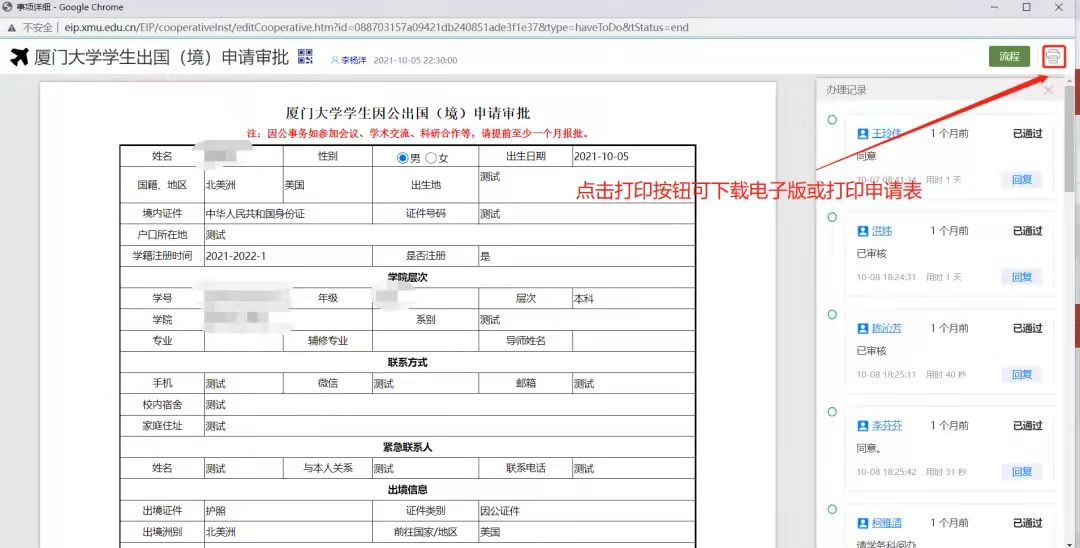Select the 男 radio button
The width and height of the screenshot is (1080, 548).
[x=403, y=158]
